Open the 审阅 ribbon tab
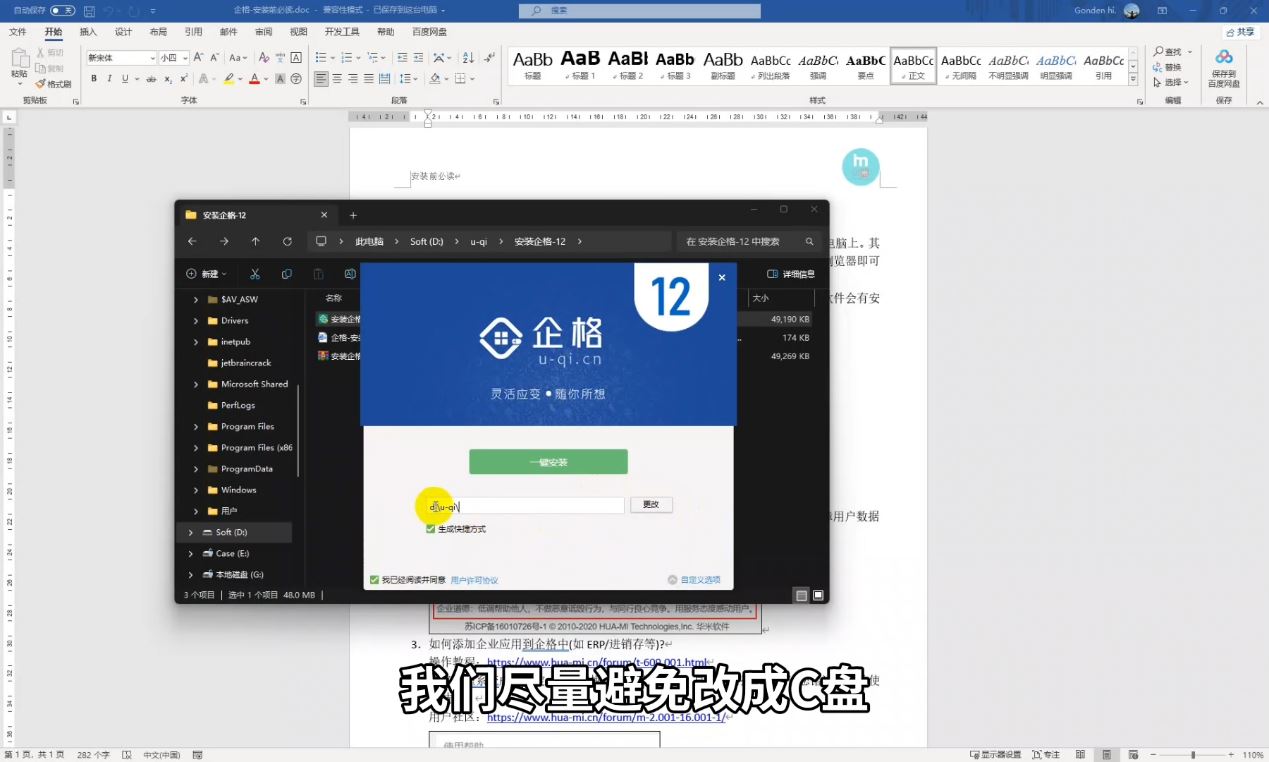The width and height of the screenshot is (1269, 762). (263, 32)
